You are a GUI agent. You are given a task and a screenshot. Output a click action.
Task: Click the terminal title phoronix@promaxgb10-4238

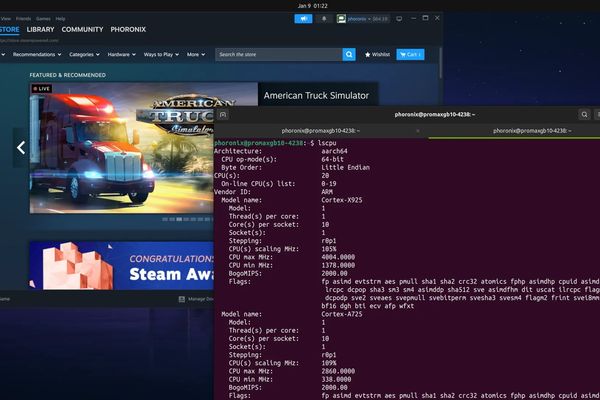(x=435, y=114)
